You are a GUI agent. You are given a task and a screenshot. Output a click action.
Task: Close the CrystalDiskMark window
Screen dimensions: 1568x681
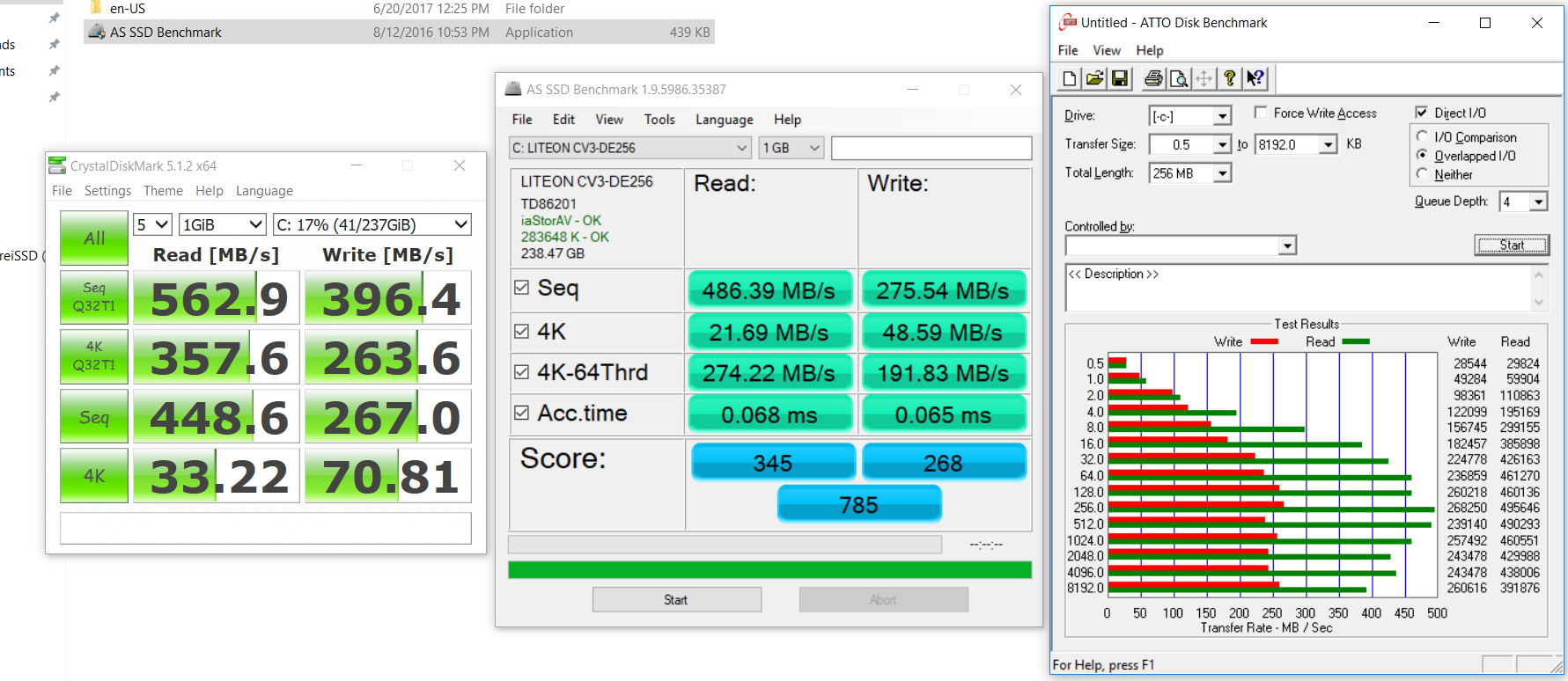tap(460, 165)
